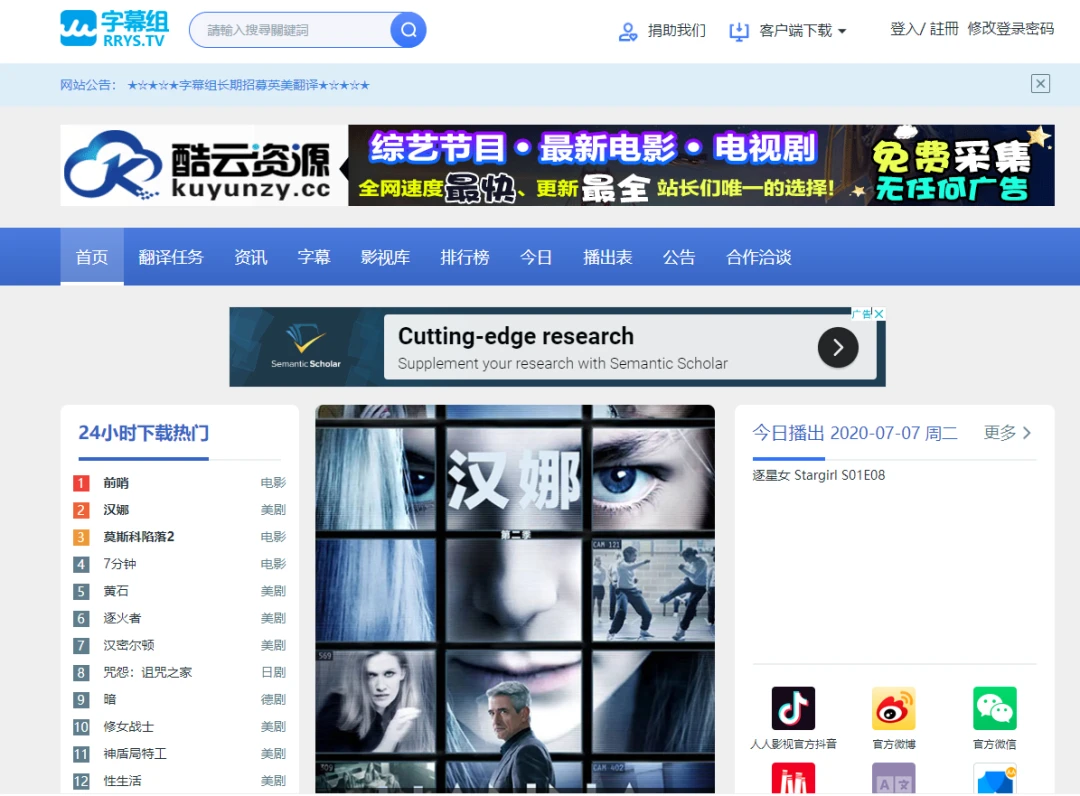Viewport: 1080px width, 796px height.
Task: Expand the 客户端下载 dropdown
Action: 842,31
